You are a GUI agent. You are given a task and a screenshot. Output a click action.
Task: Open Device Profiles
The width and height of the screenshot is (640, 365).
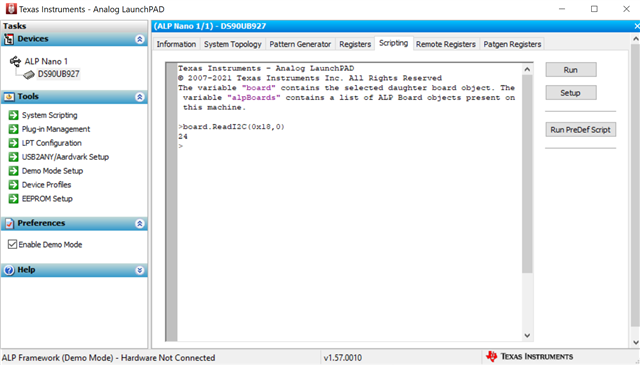pos(47,185)
